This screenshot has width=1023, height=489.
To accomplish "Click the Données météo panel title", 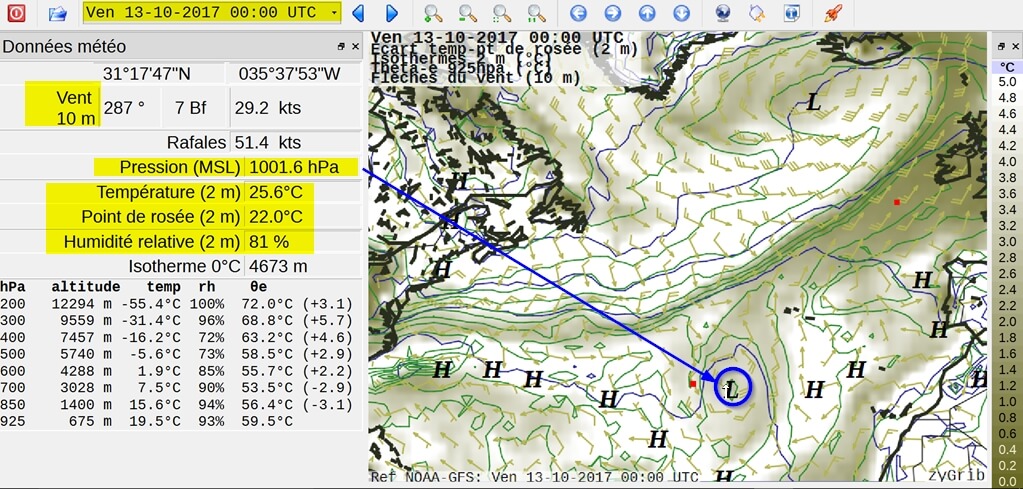I will coord(64,47).
